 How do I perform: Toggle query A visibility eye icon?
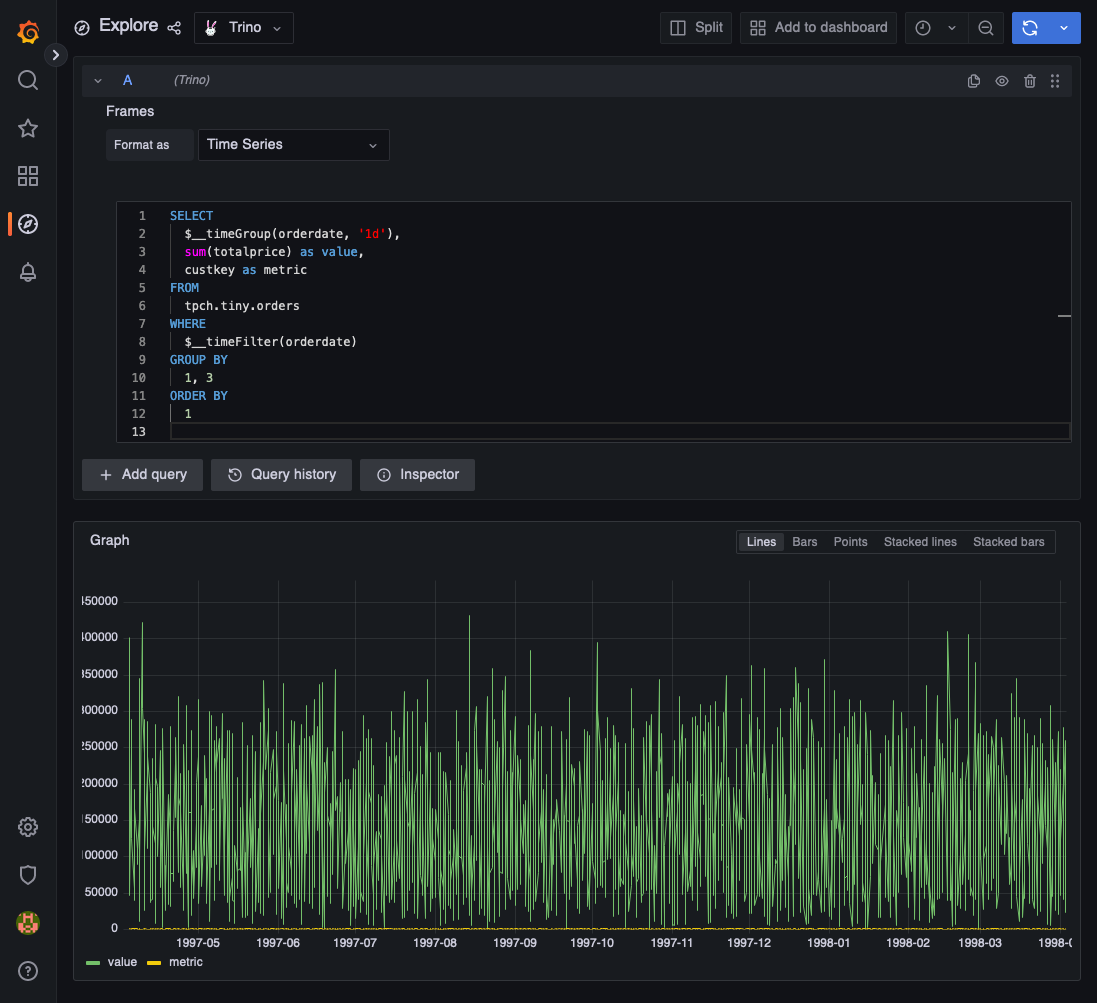pyautogui.click(x=1002, y=81)
